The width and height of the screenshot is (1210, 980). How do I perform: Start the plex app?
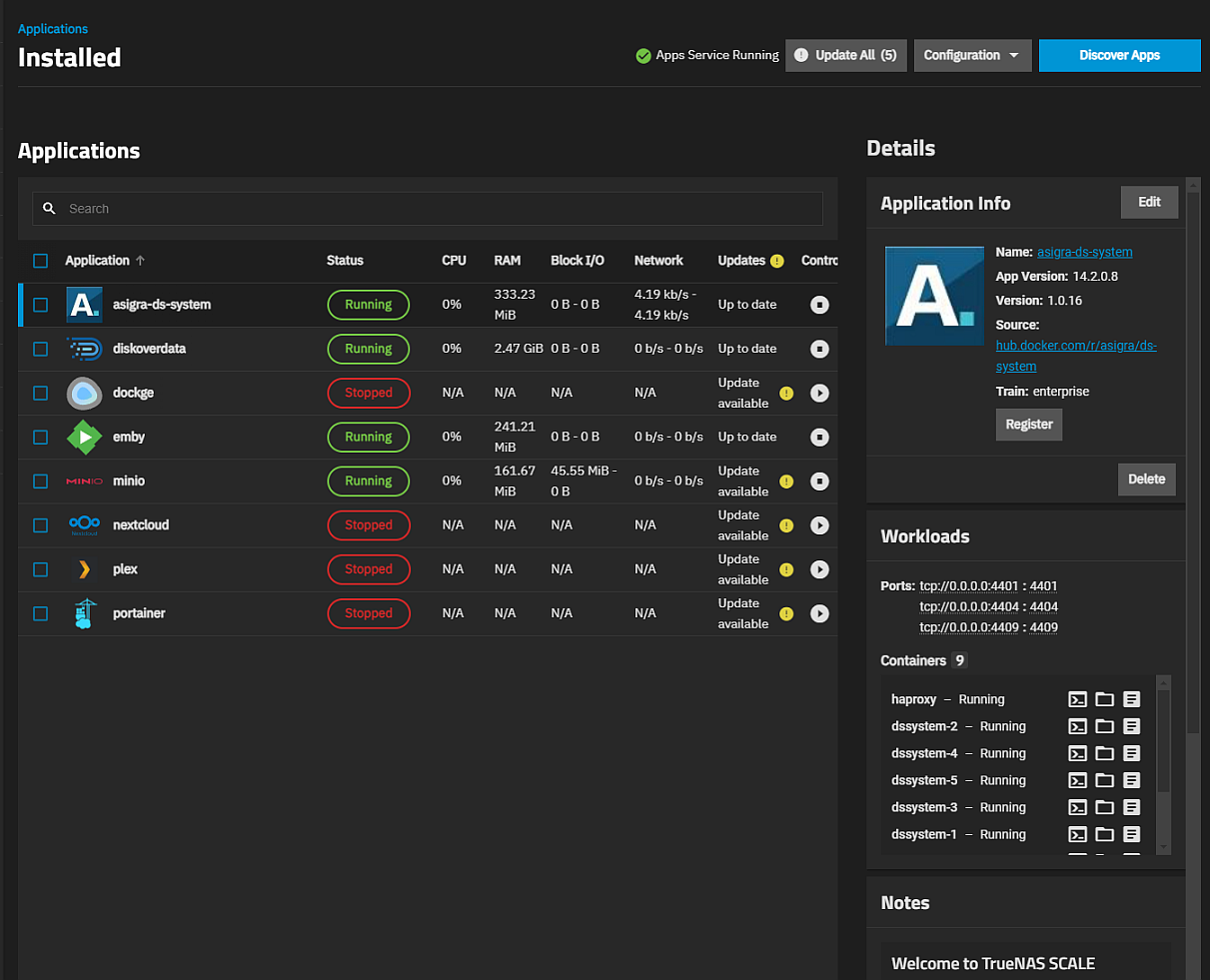click(819, 569)
